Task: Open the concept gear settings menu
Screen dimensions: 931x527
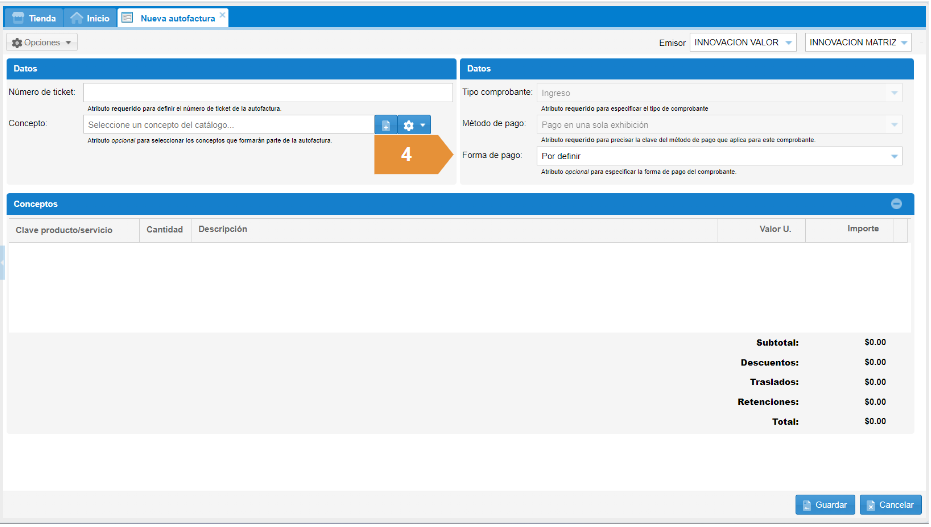Action: tap(414, 125)
